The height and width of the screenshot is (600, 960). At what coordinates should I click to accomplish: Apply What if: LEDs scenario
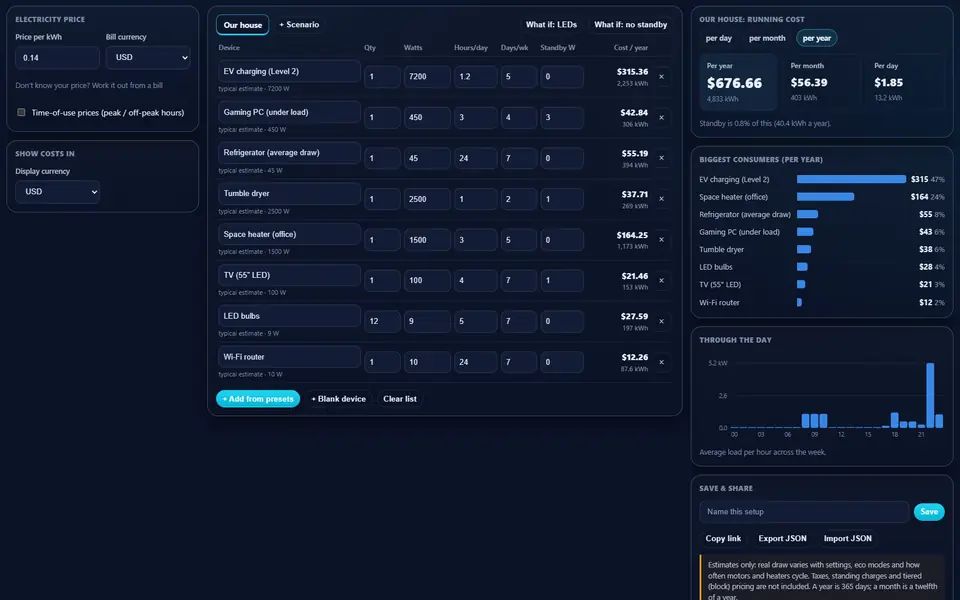pyautogui.click(x=551, y=25)
